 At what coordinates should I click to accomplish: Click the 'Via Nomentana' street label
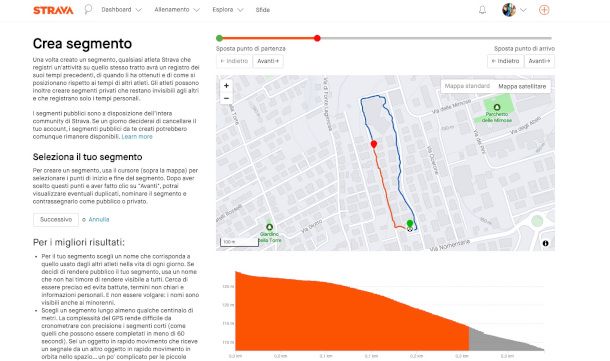point(450,245)
